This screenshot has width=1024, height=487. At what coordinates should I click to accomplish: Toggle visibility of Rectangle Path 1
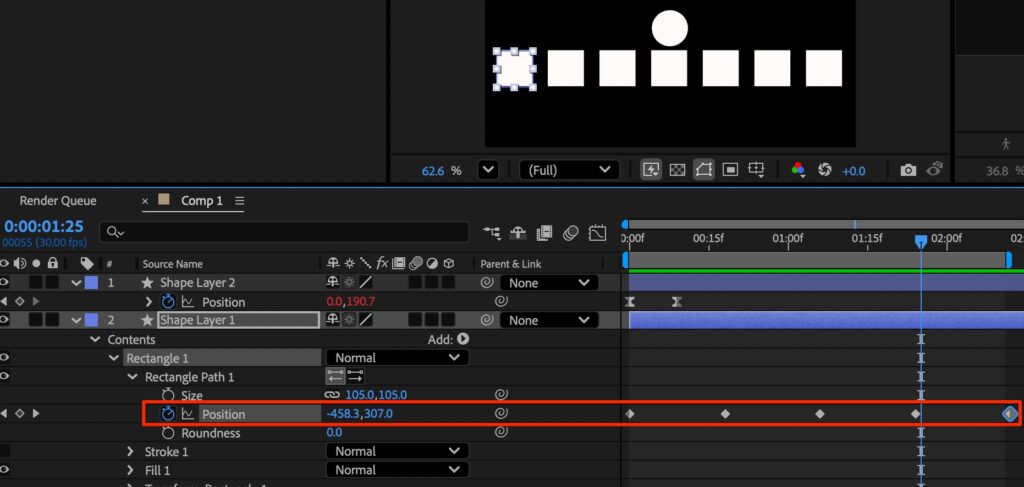click(5, 377)
